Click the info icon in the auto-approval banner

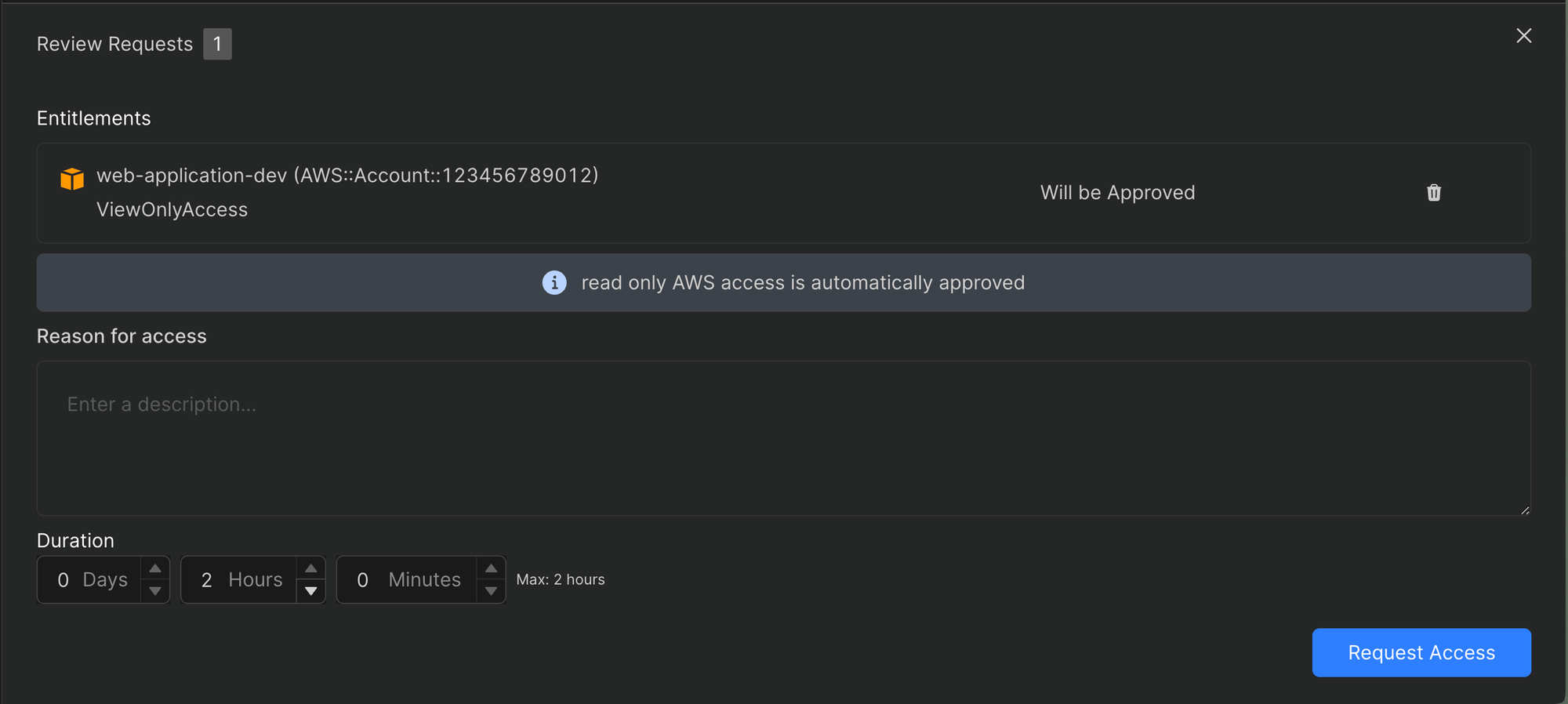tap(554, 282)
